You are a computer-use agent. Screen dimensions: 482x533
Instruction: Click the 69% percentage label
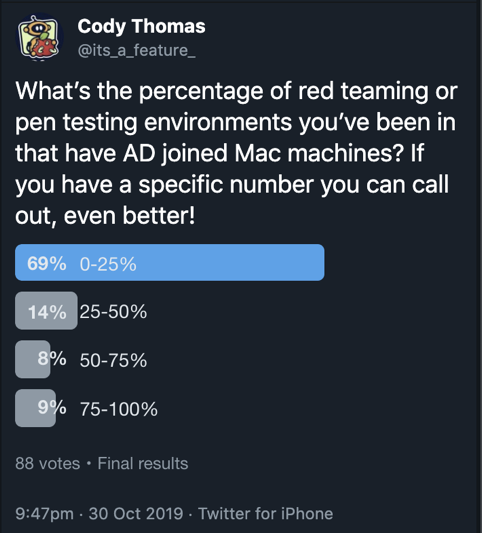click(47, 263)
